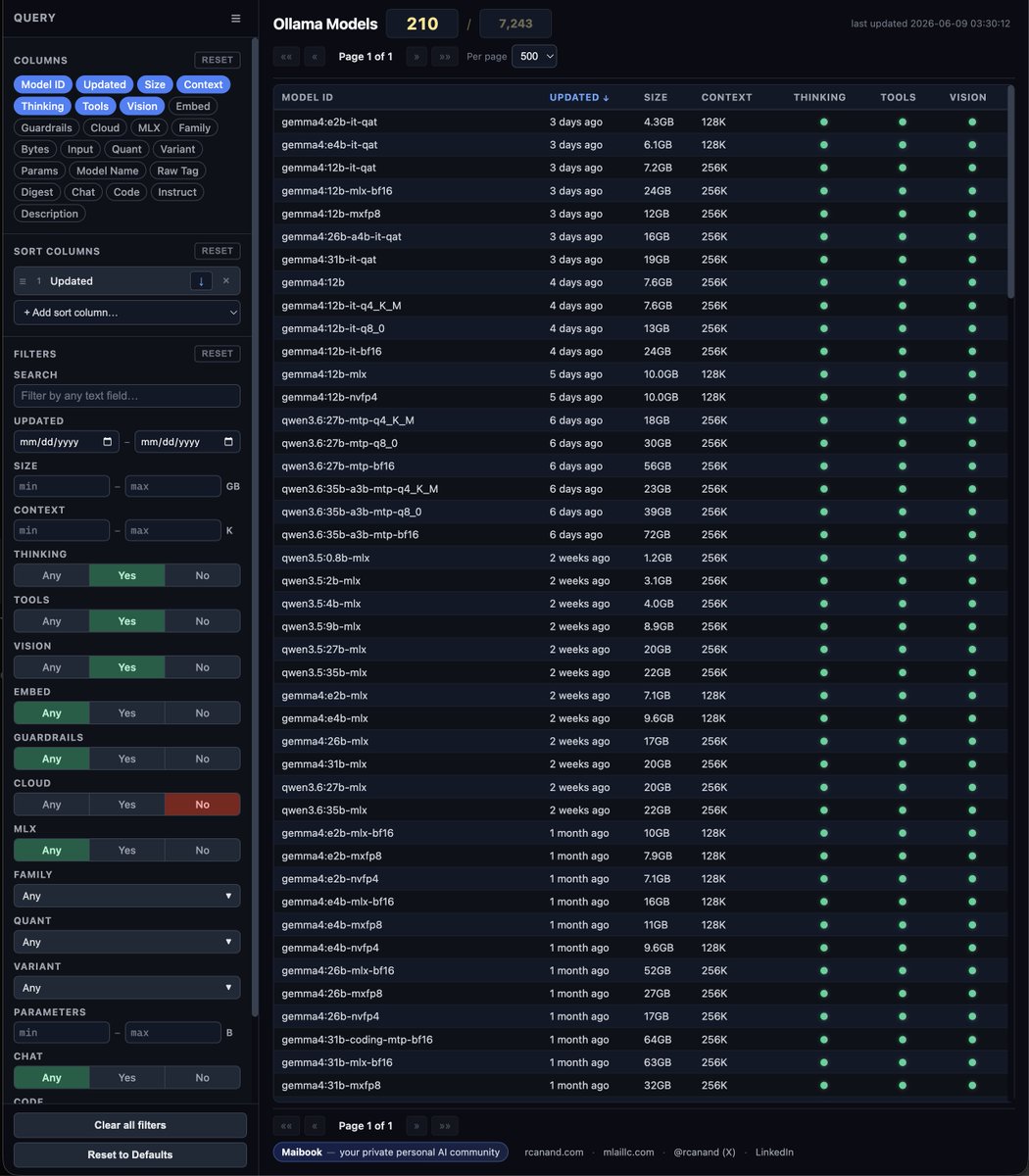Image resolution: width=1029 pixels, height=1176 pixels.
Task: Grab the Updated sort drag handle
Action: click(23, 281)
